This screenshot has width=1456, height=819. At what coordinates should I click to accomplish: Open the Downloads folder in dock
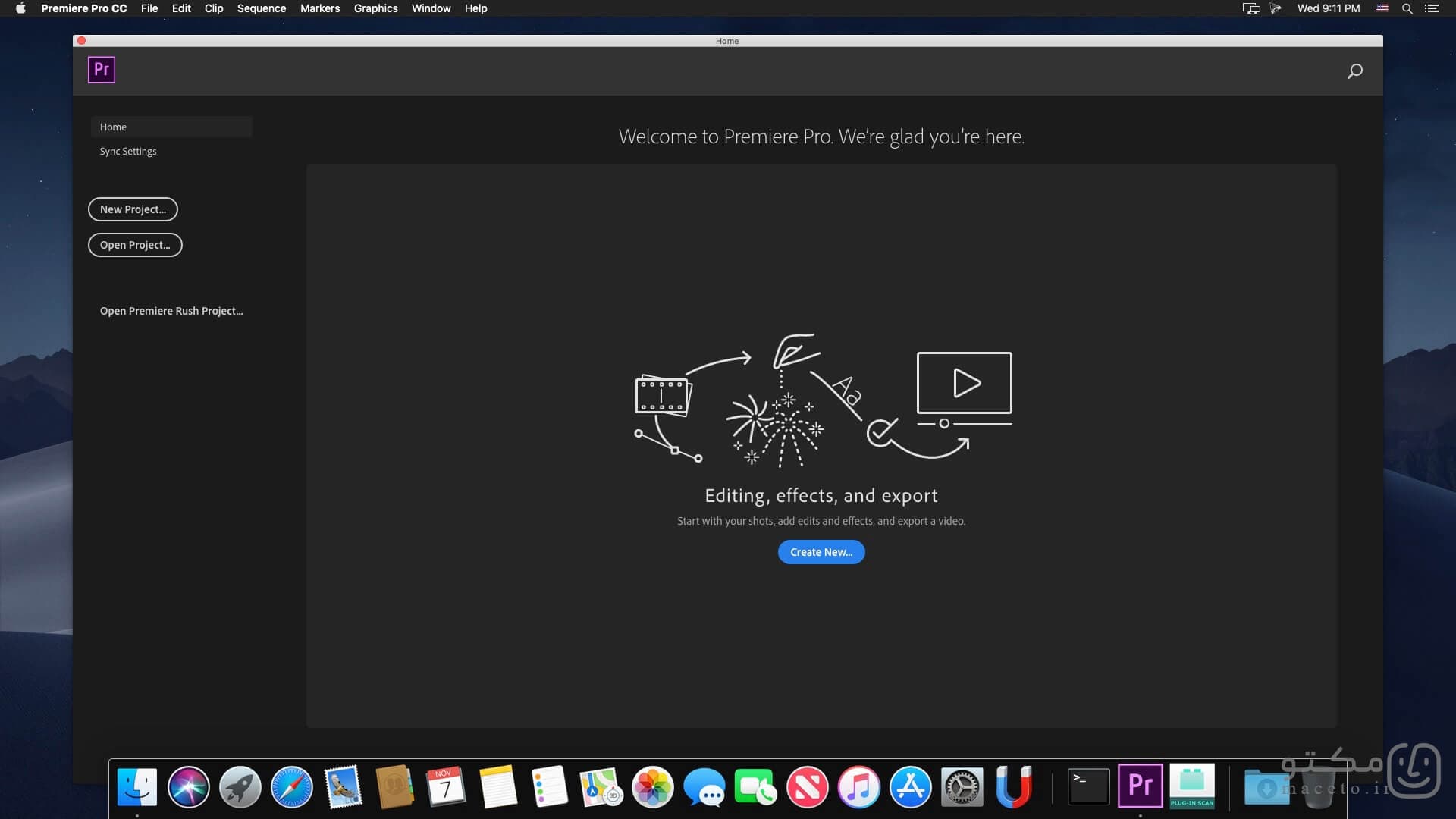(x=1266, y=787)
